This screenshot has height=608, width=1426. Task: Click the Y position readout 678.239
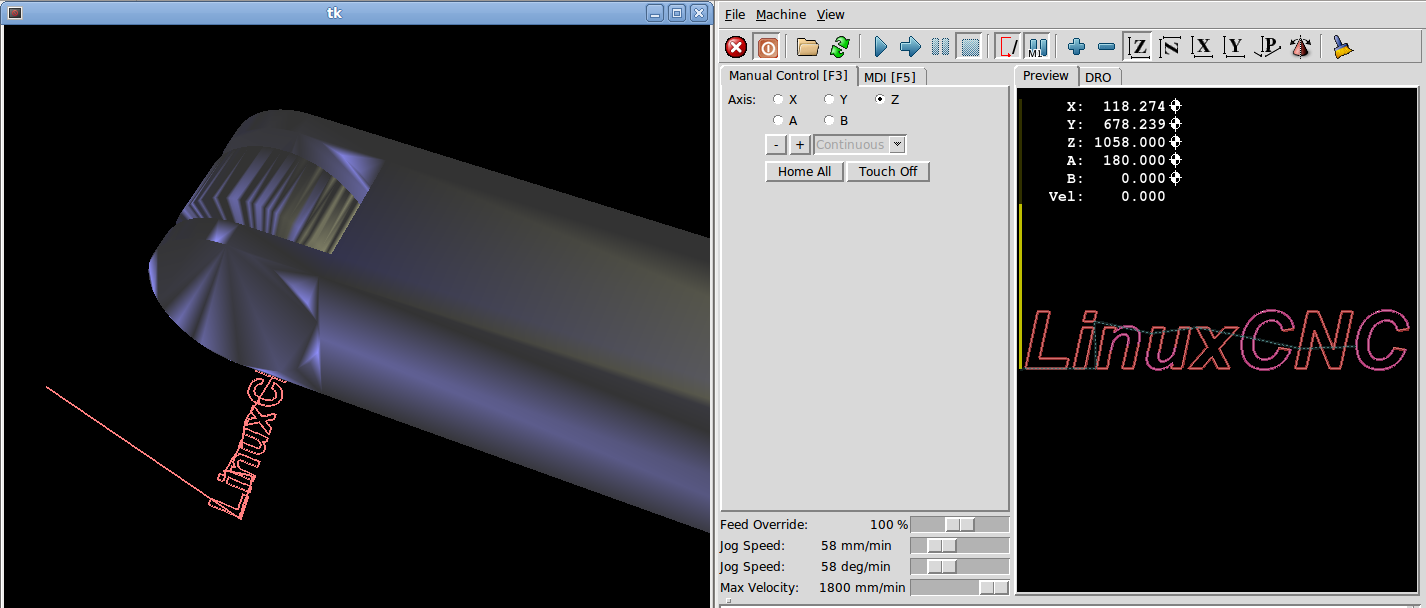(1134, 124)
